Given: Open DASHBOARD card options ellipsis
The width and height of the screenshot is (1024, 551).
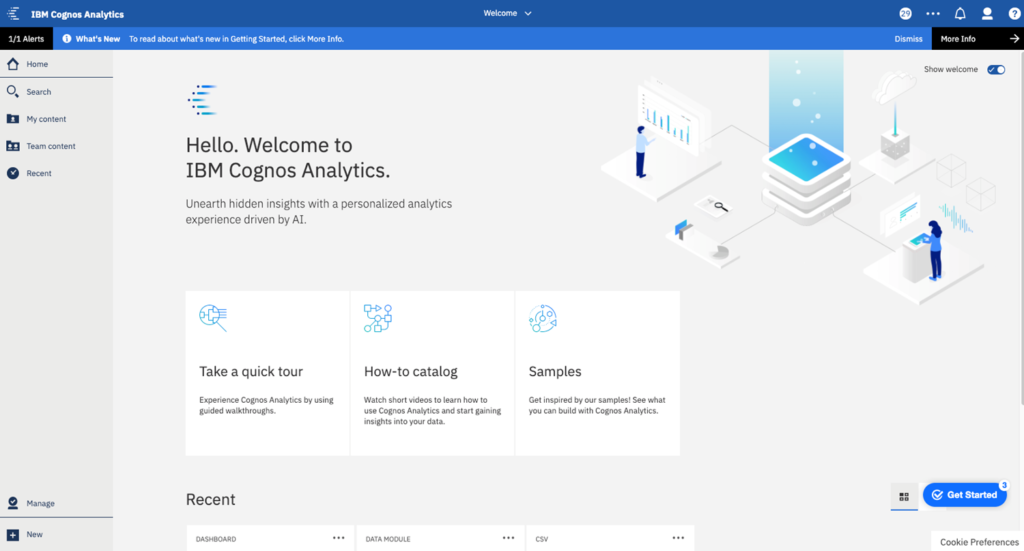Looking at the screenshot, I should (x=338, y=538).
